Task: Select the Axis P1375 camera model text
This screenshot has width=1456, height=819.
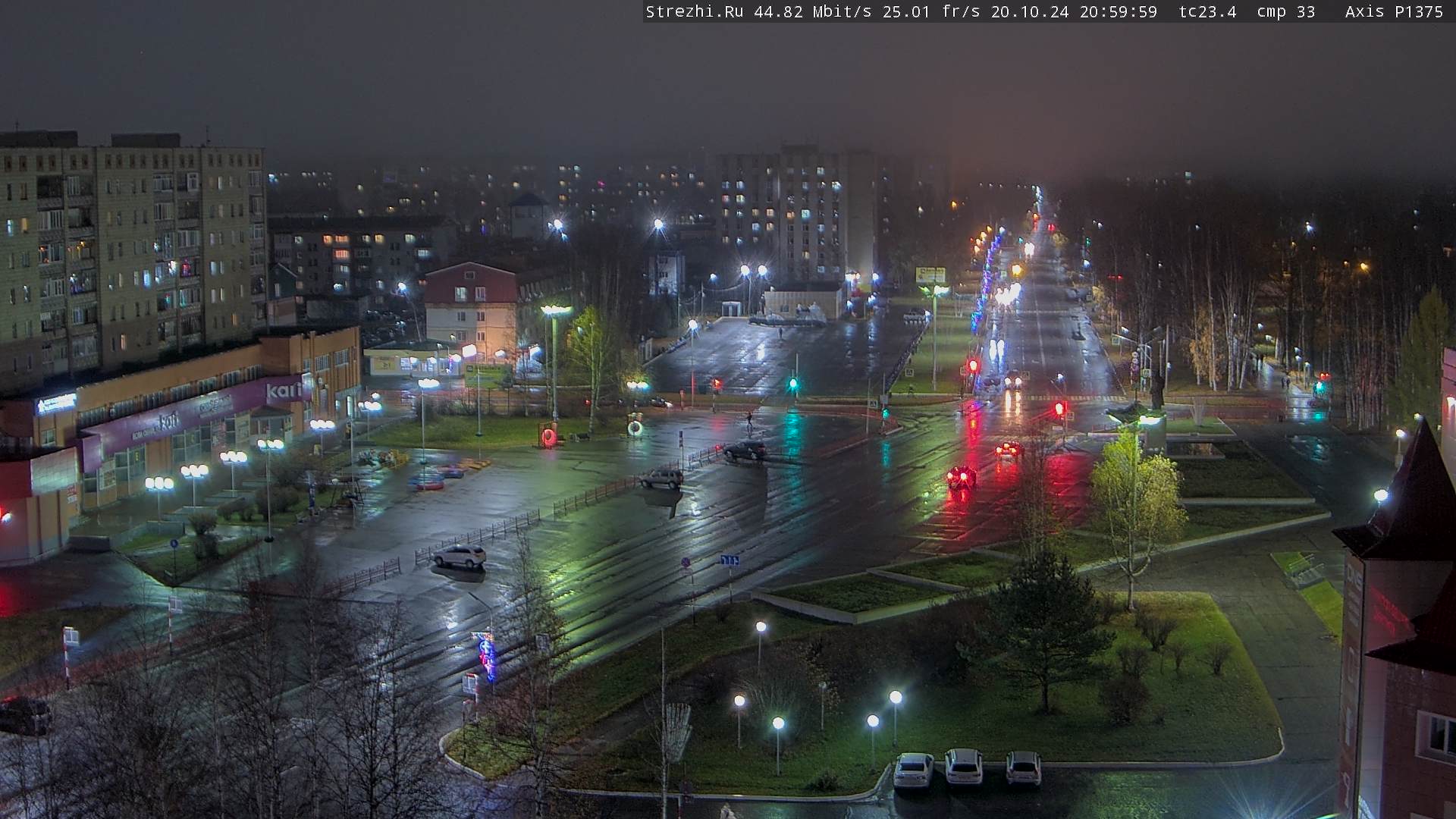Action: (1394, 12)
